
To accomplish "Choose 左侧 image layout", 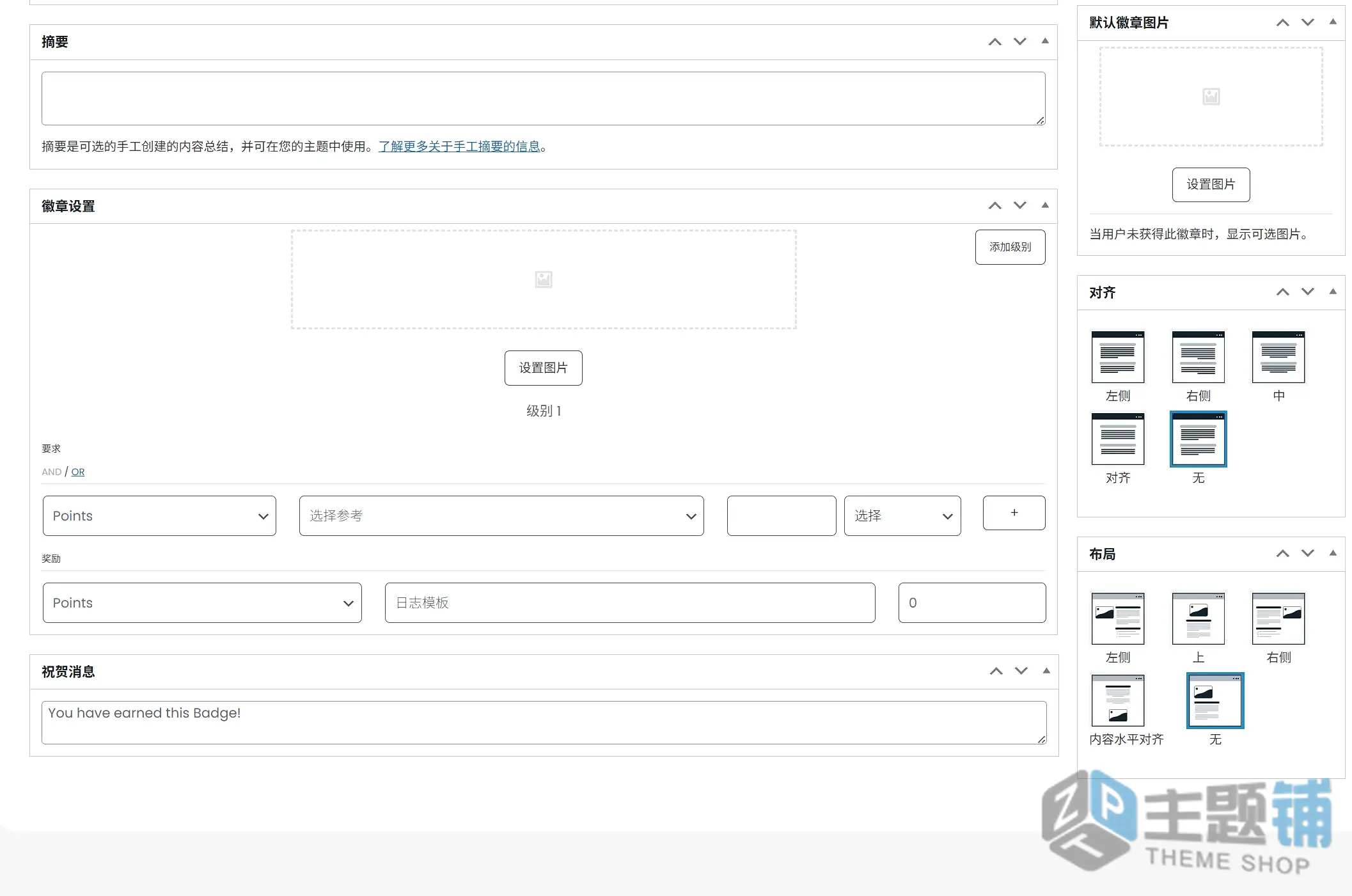I will pyautogui.click(x=1118, y=618).
